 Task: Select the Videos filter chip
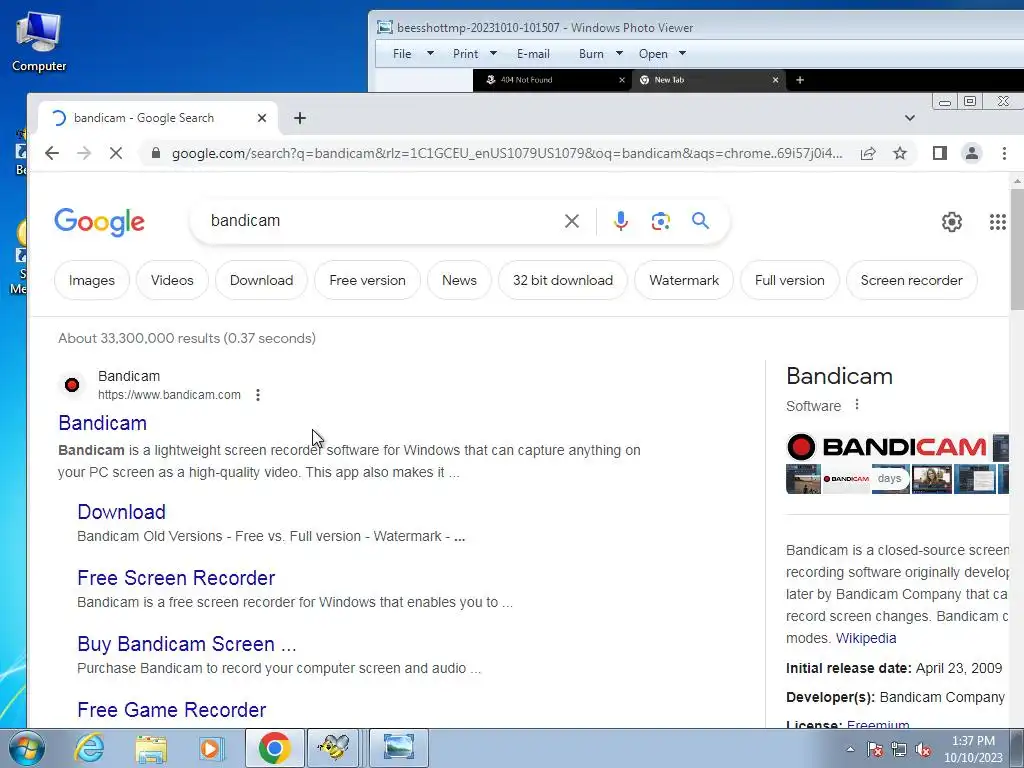coord(172,280)
